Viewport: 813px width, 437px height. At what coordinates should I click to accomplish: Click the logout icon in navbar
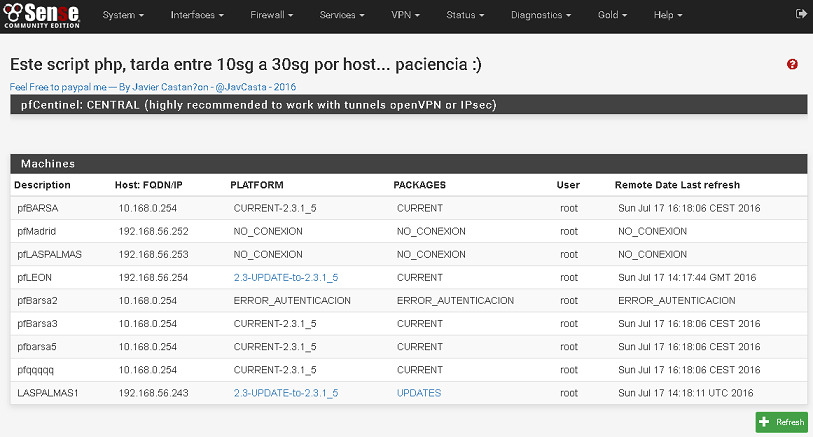coord(801,14)
